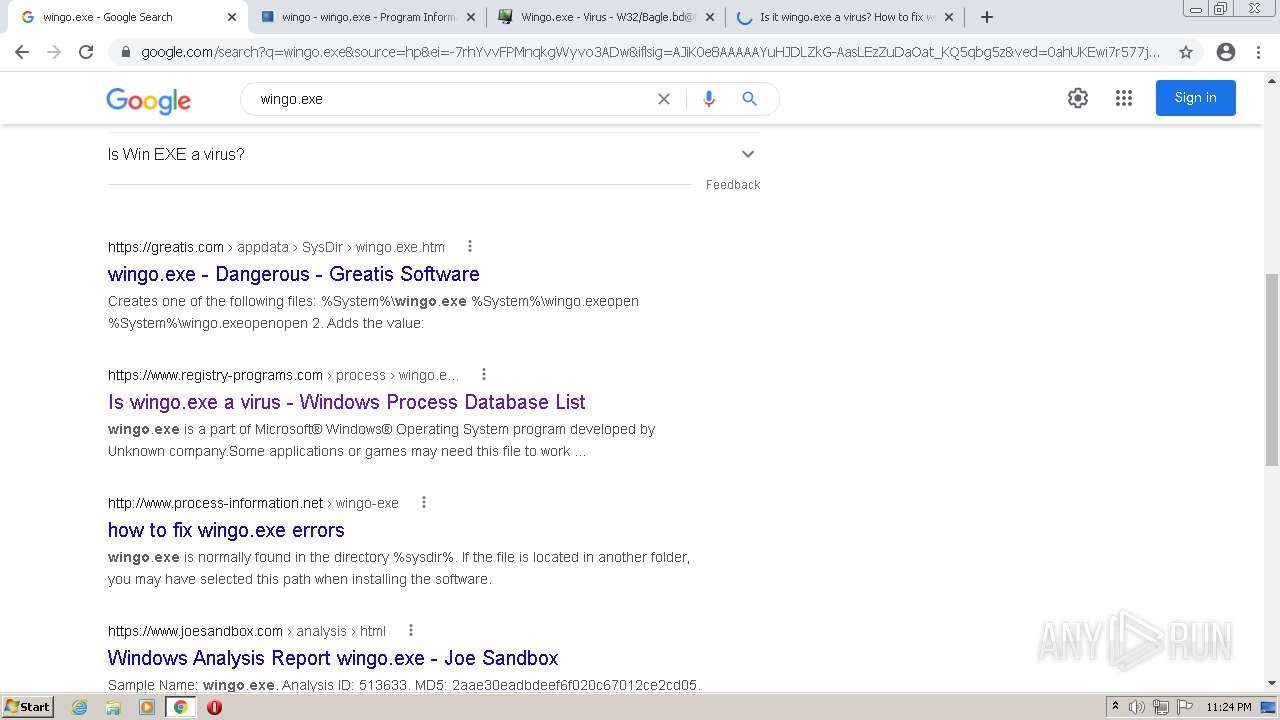The height and width of the screenshot is (720, 1280).
Task: Click the scrollbar up arrow
Action: pyautogui.click(x=1272, y=79)
